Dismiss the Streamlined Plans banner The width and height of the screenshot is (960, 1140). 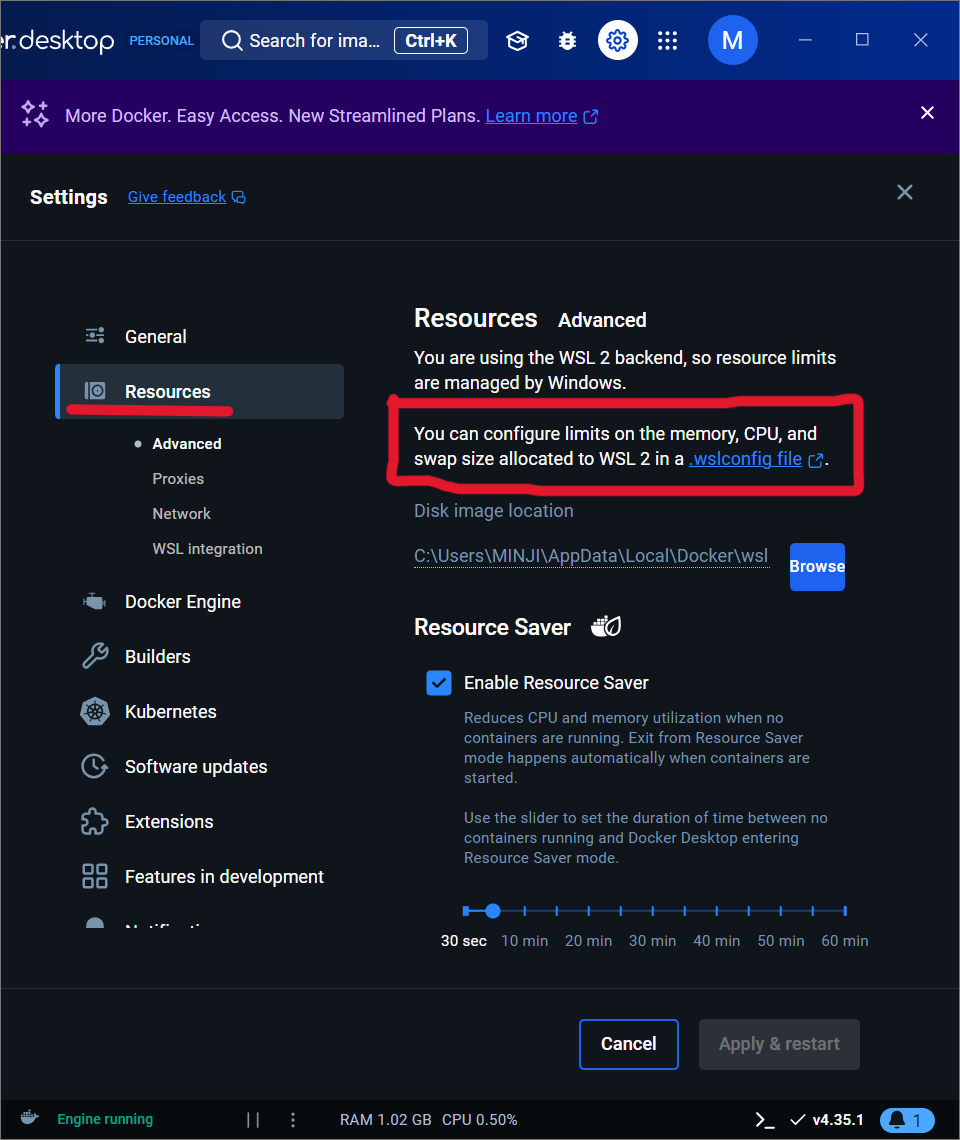927,113
